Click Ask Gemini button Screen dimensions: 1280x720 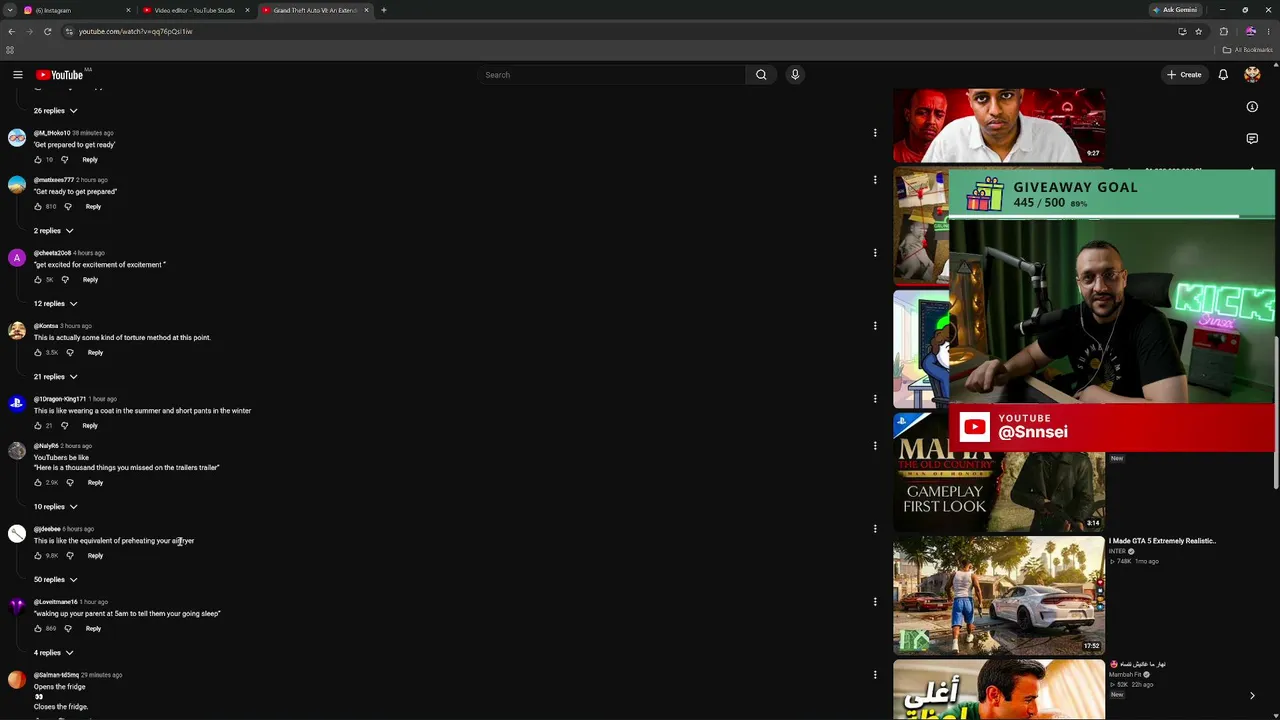[x=1175, y=10]
